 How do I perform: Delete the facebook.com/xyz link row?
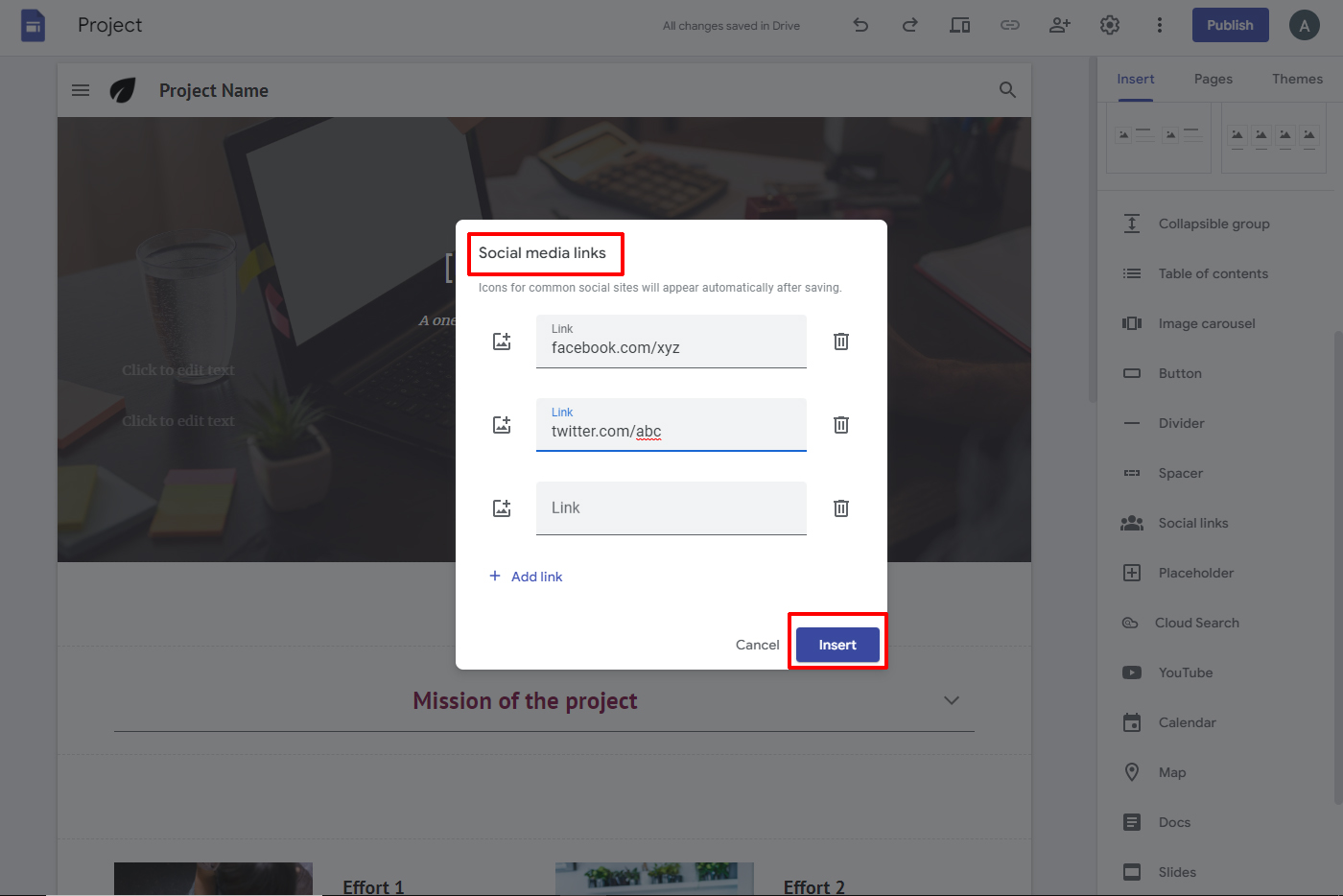840,341
